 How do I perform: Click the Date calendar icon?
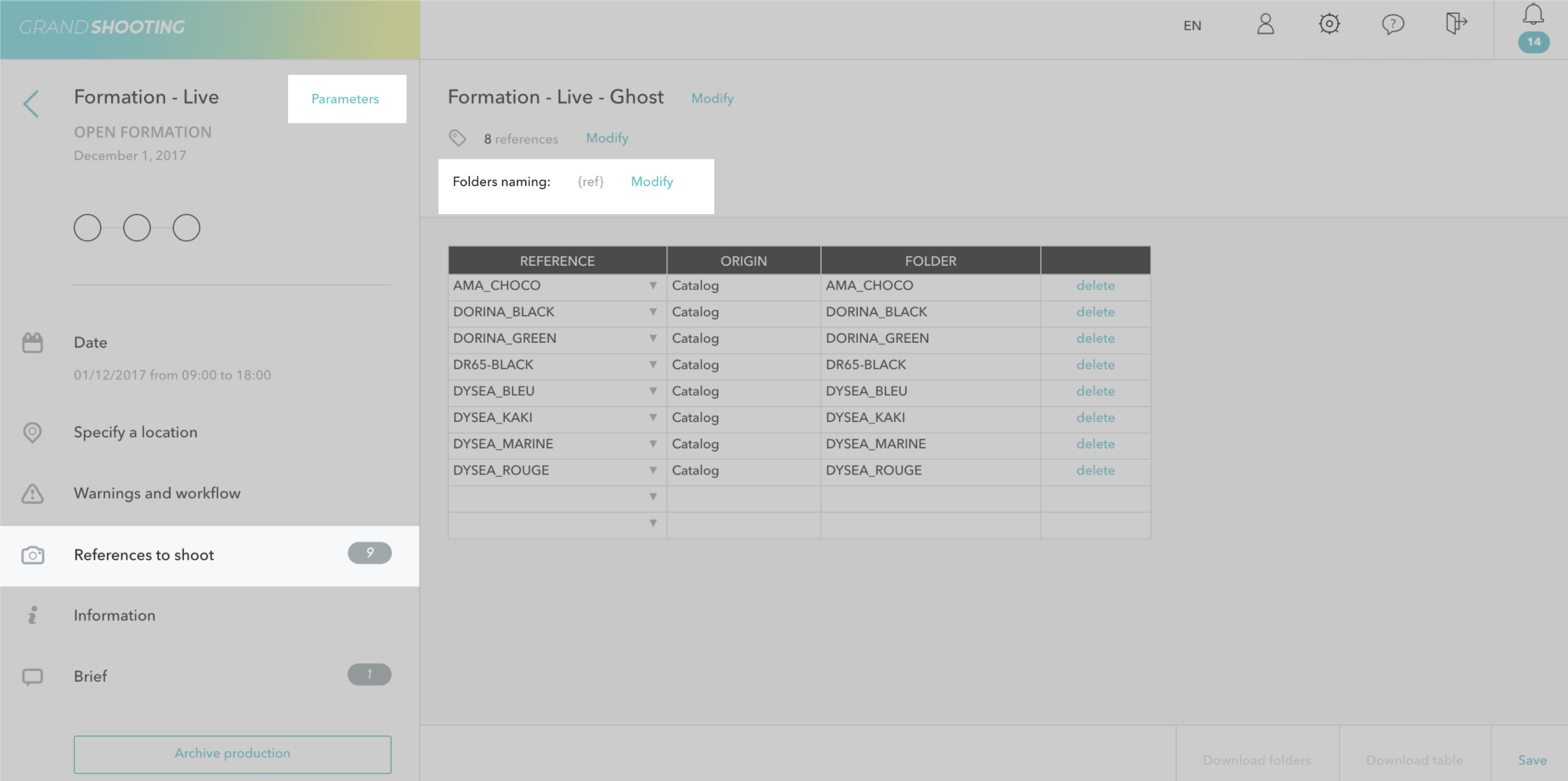(x=32, y=342)
